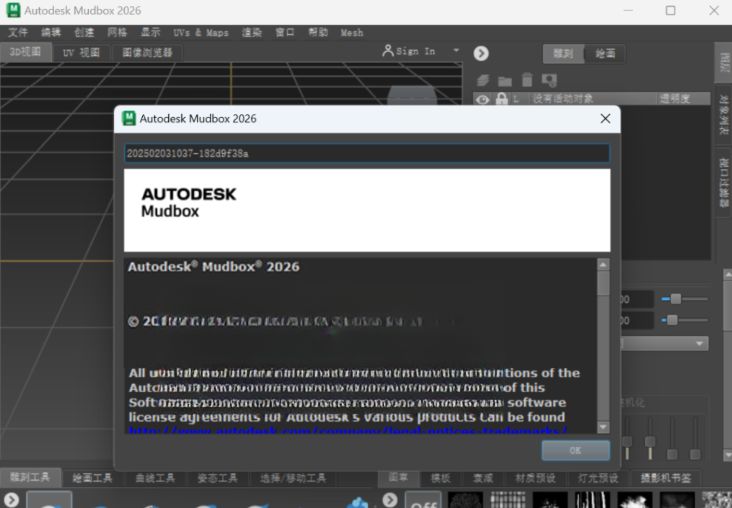Open the Sign In dropdown arrow
Screen dimensions: 732x508
pyautogui.click(x=456, y=50)
